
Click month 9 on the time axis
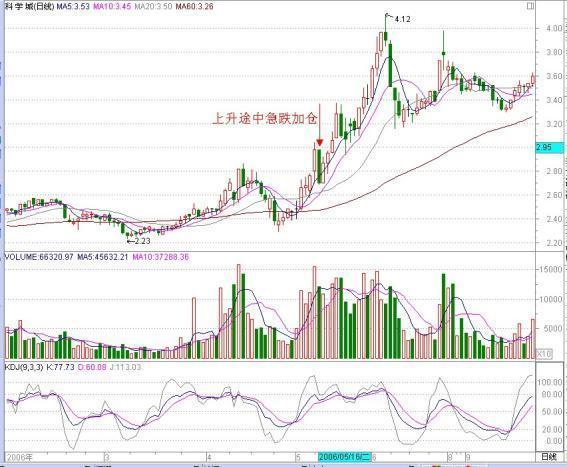click(468, 457)
